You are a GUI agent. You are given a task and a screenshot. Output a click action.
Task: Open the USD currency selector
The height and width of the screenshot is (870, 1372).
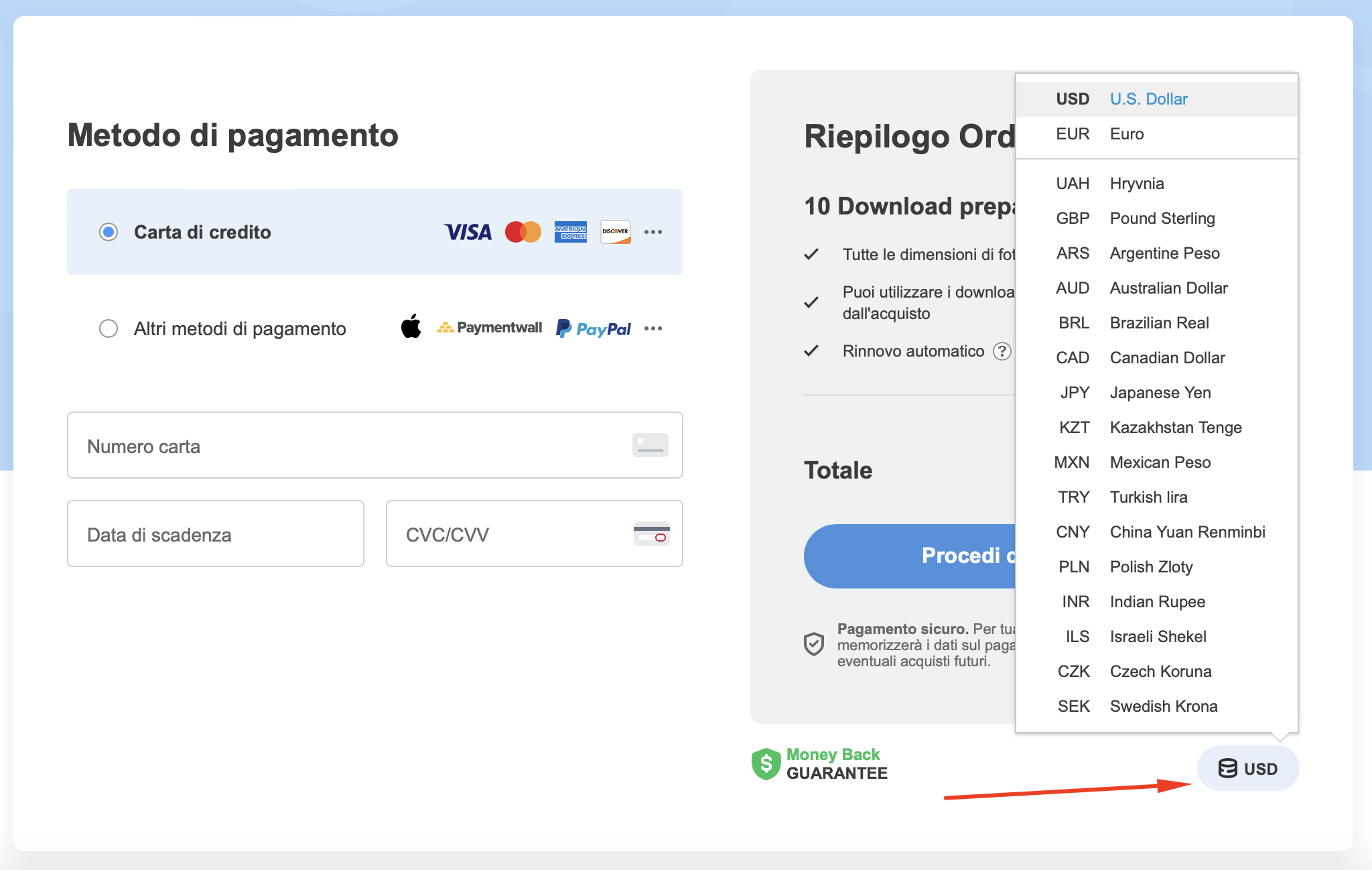(1248, 769)
